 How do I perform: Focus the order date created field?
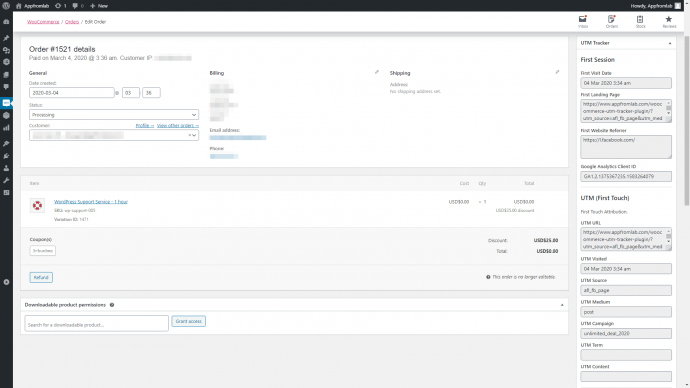tap(72, 93)
